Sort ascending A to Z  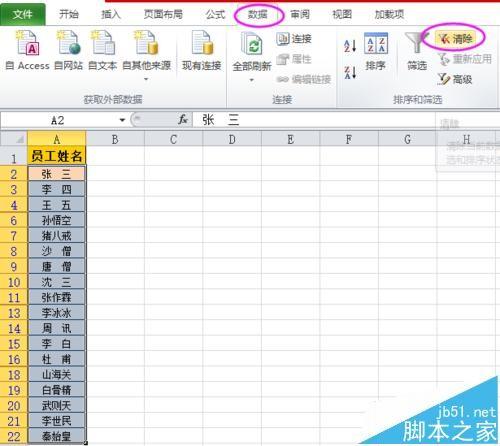pos(350,46)
